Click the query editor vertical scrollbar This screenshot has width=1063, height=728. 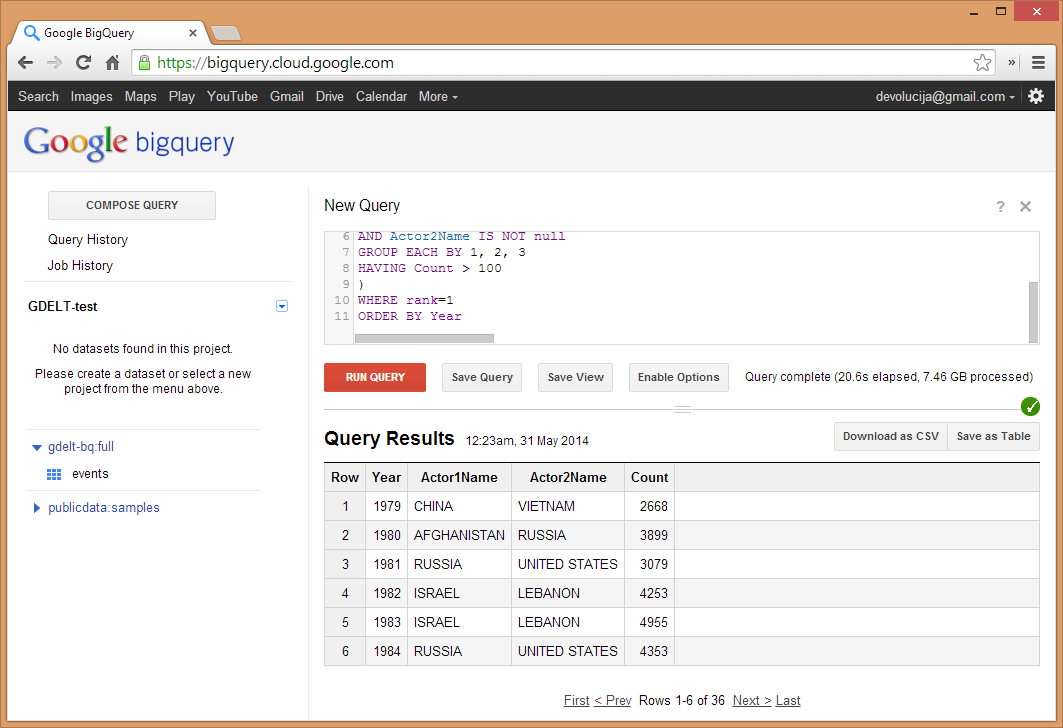tap(1033, 311)
